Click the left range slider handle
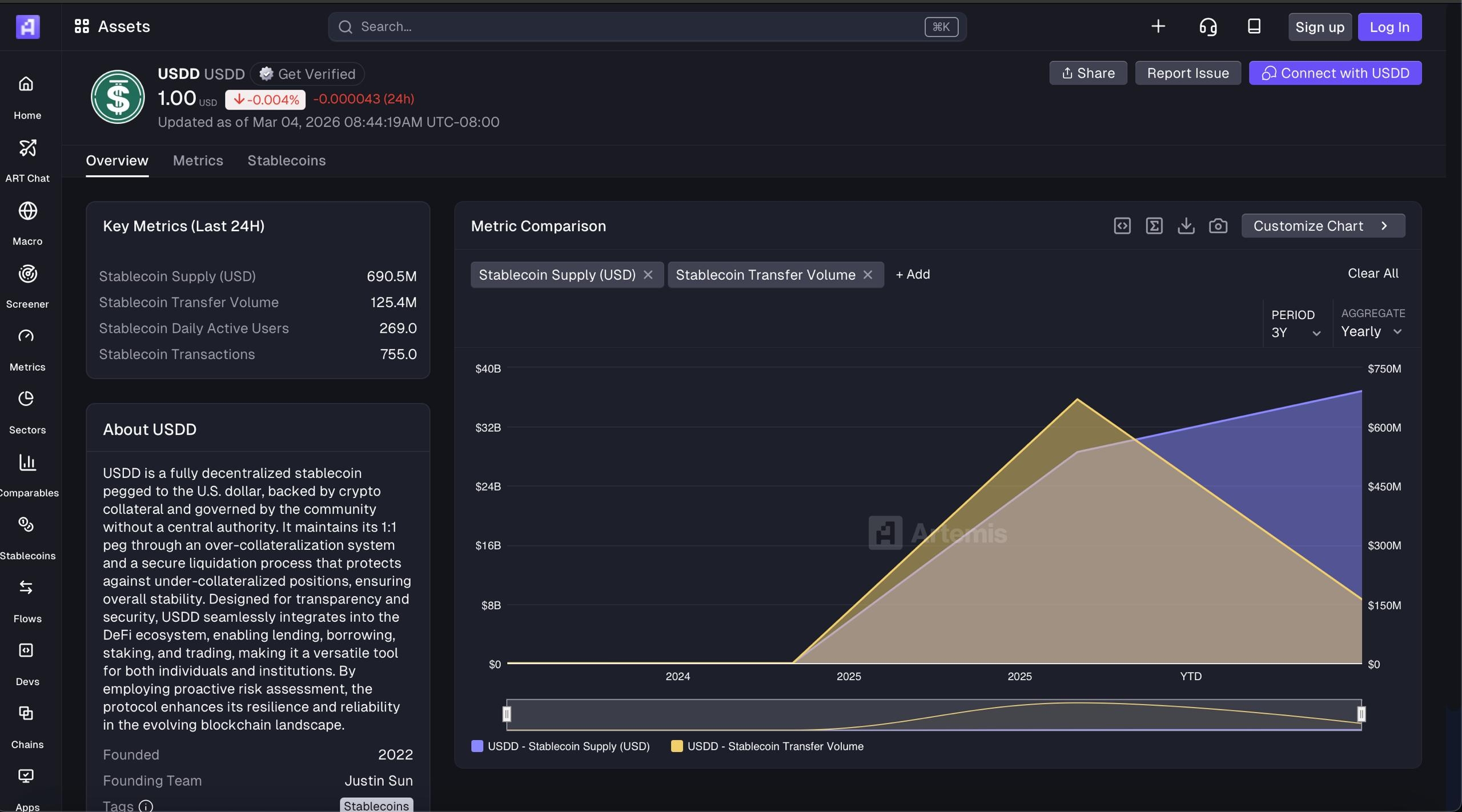 [507, 714]
